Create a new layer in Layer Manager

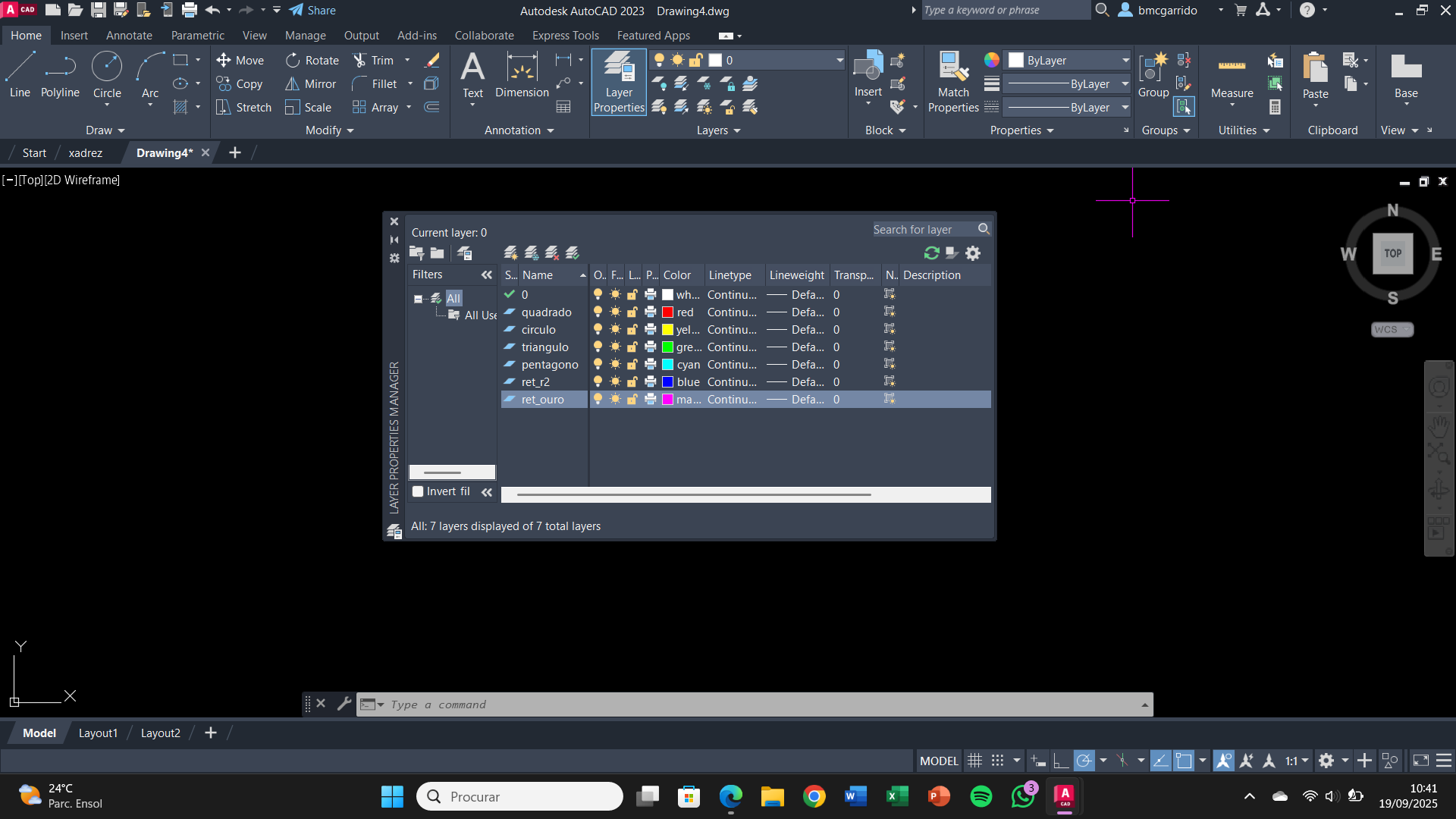tap(510, 253)
